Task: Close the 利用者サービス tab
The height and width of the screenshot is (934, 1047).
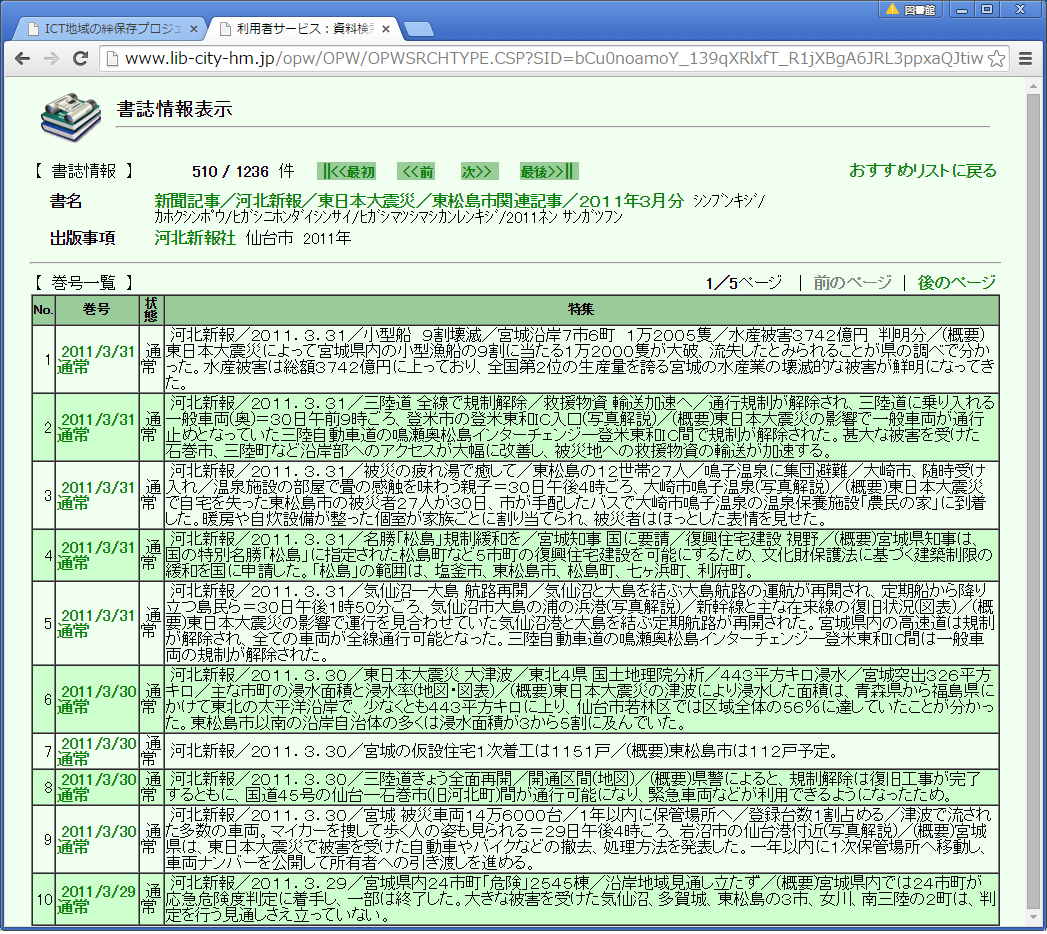Action: pos(387,28)
